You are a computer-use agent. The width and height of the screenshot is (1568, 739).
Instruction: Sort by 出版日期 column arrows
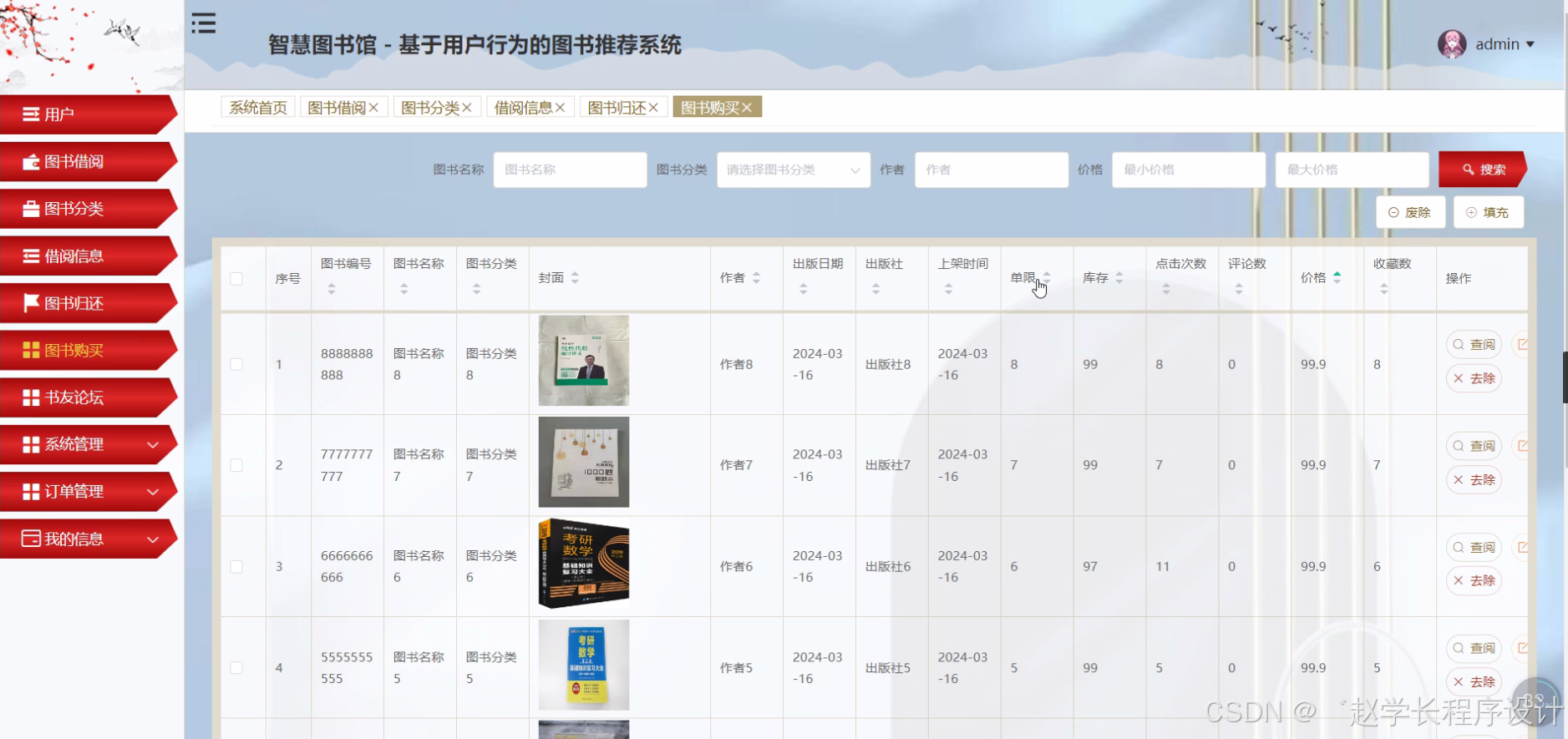(x=803, y=289)
